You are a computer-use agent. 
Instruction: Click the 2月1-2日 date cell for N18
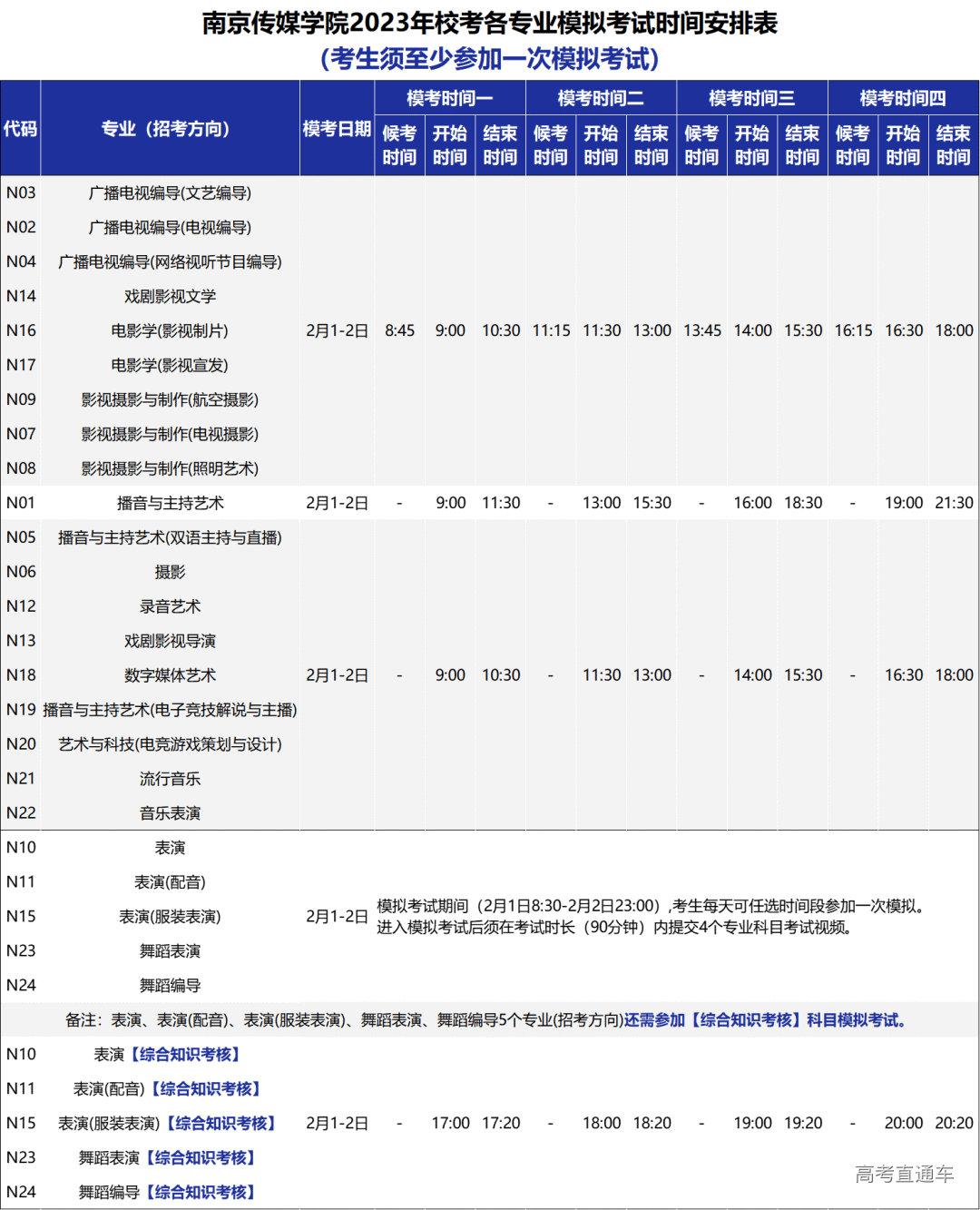338,675
